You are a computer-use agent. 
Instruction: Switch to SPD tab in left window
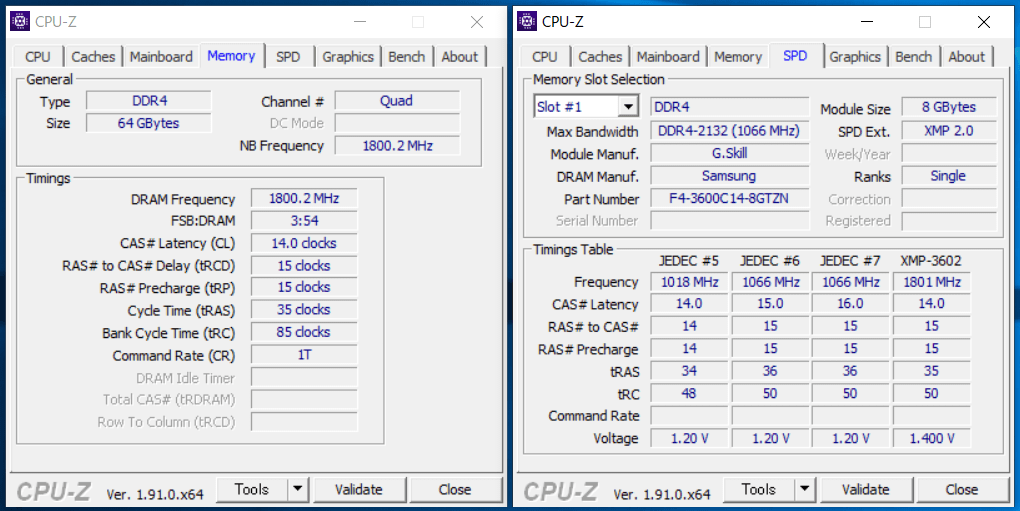point(288,57)
